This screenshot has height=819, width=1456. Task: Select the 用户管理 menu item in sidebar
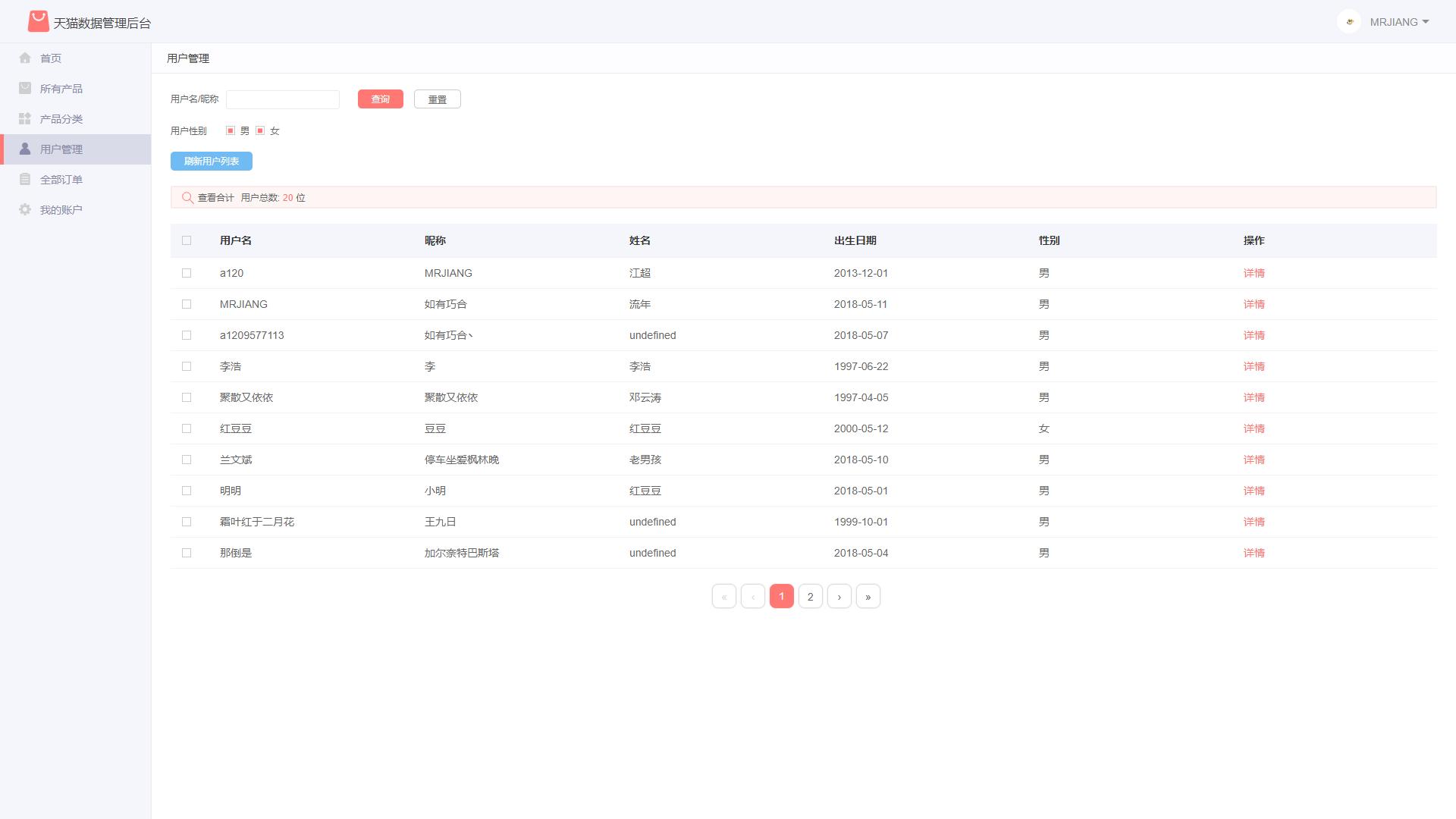62,149
